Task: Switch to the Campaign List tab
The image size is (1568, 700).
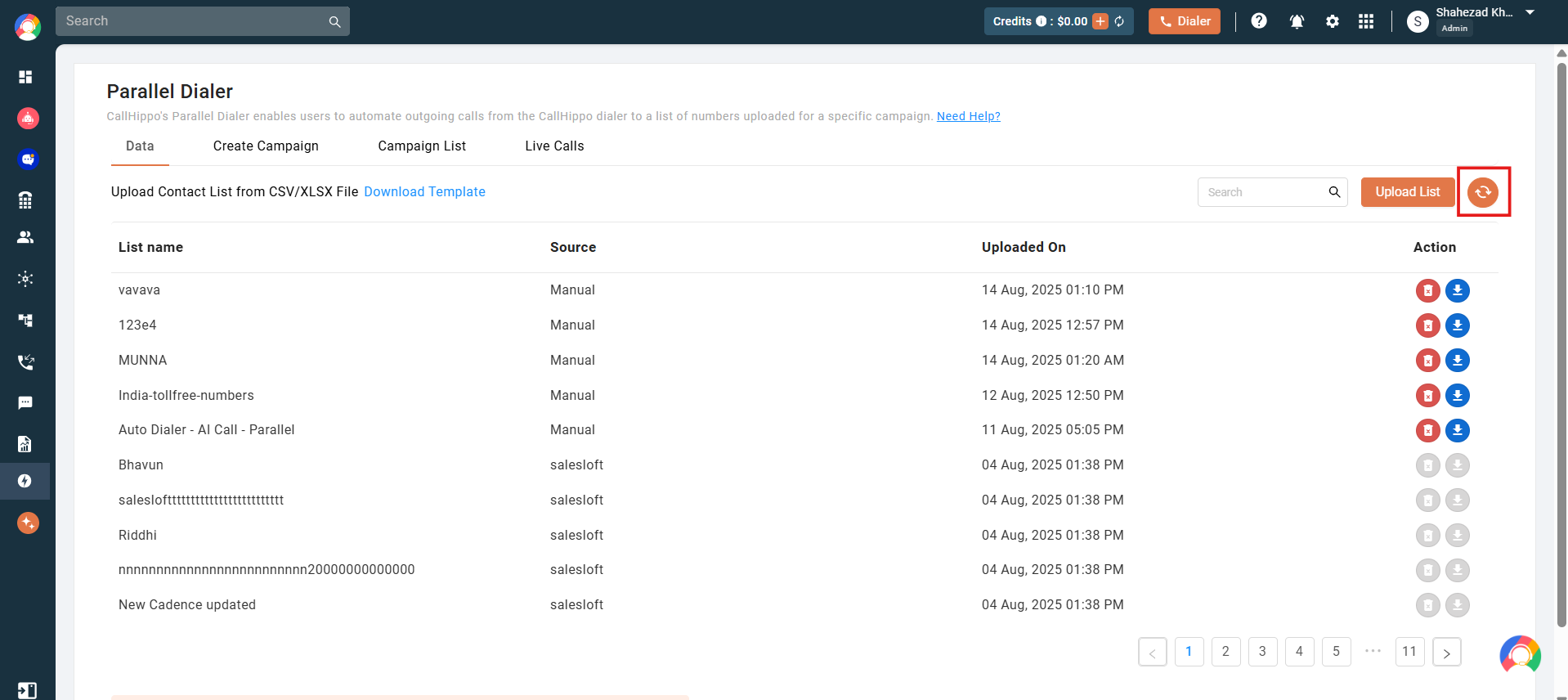Action: [x=422, y=146]
